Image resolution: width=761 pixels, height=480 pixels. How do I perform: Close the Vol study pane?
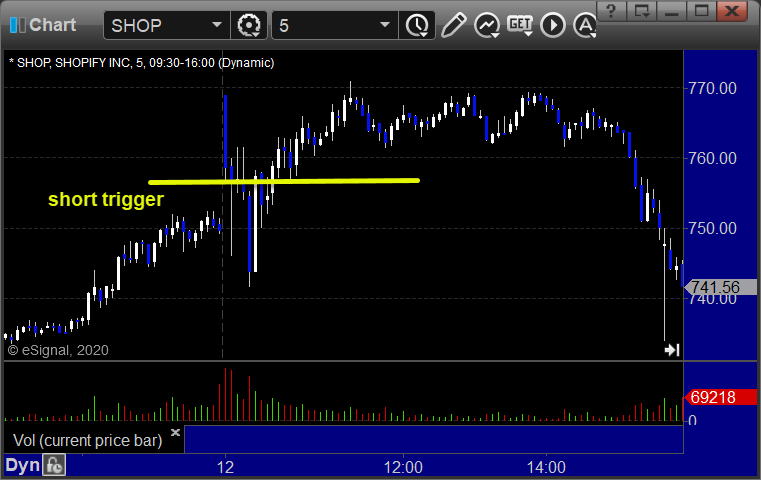175,432
